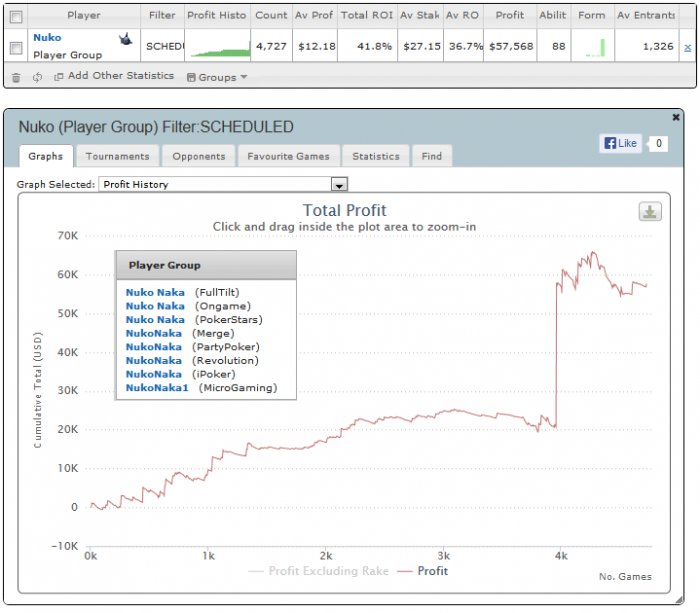The width and height of the screenshot is (700, 613).
Task: Open NukoNaka iPoker link
Action: click(154, 374)
